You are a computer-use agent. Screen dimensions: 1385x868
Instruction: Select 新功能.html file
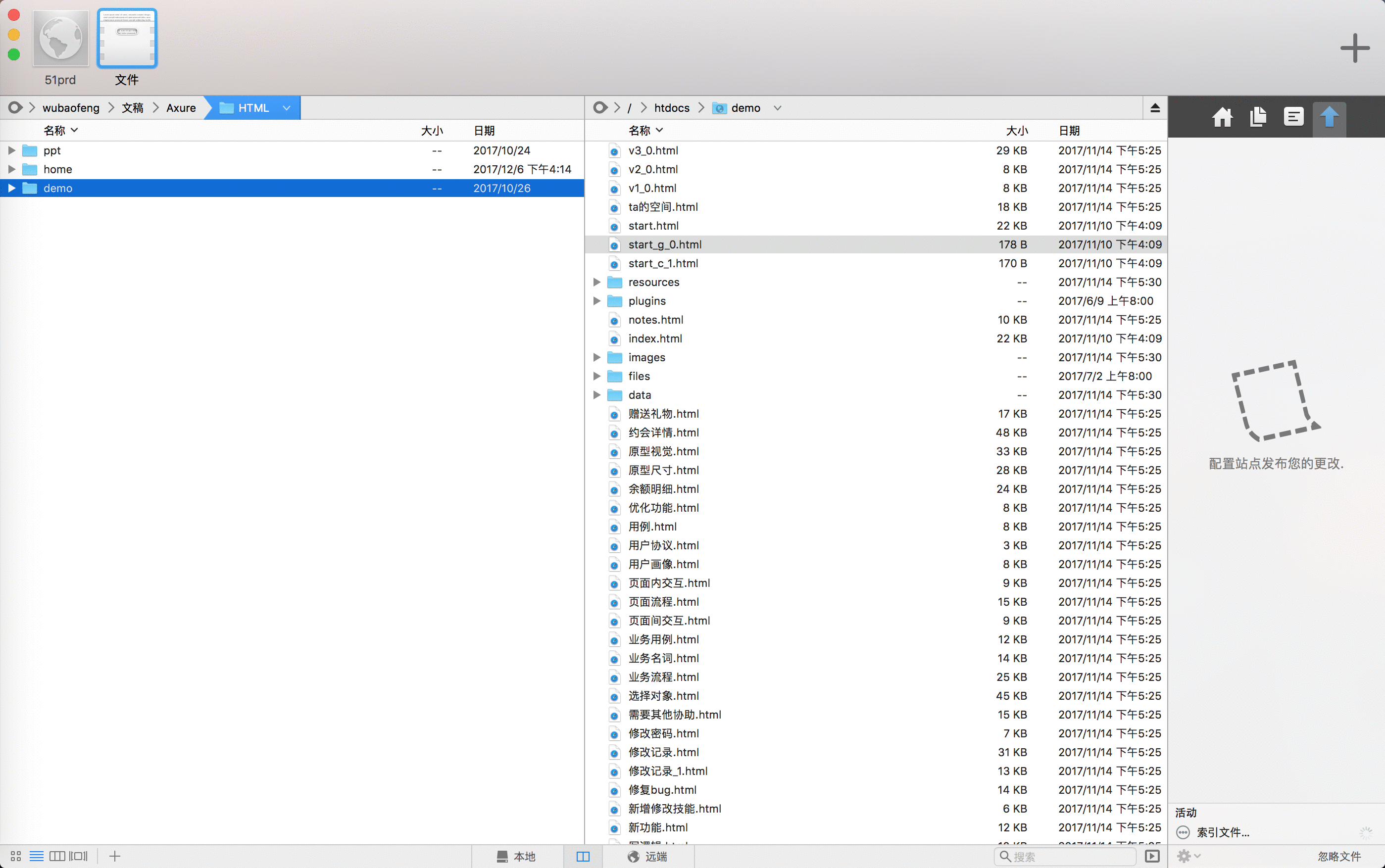pyautogui.click(x=876, y=827)
